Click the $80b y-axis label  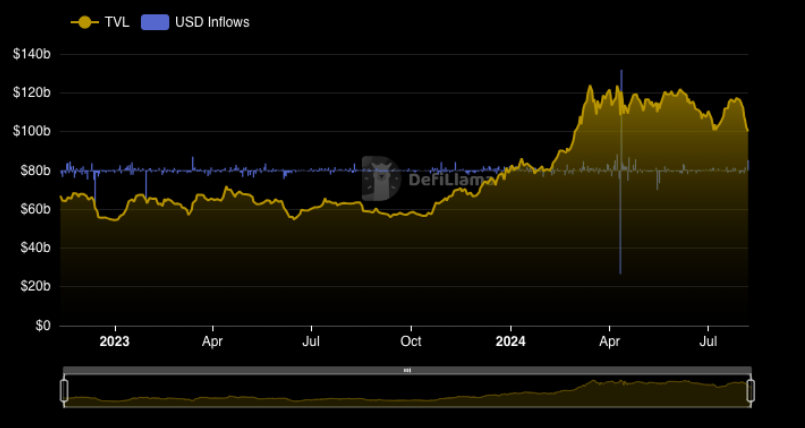point(35,170)
